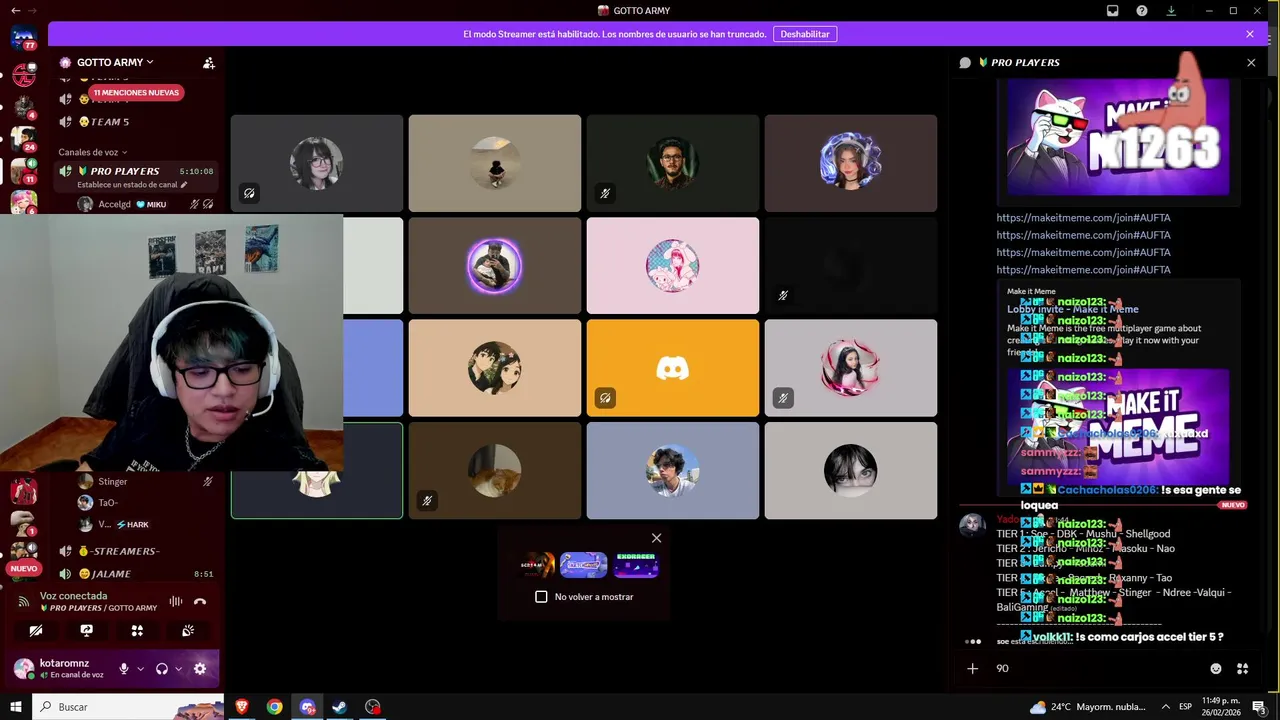Join the TEAM 5 voice channel
The height and width of the screenshot is (720, 1280).
[x=110, y=122]
